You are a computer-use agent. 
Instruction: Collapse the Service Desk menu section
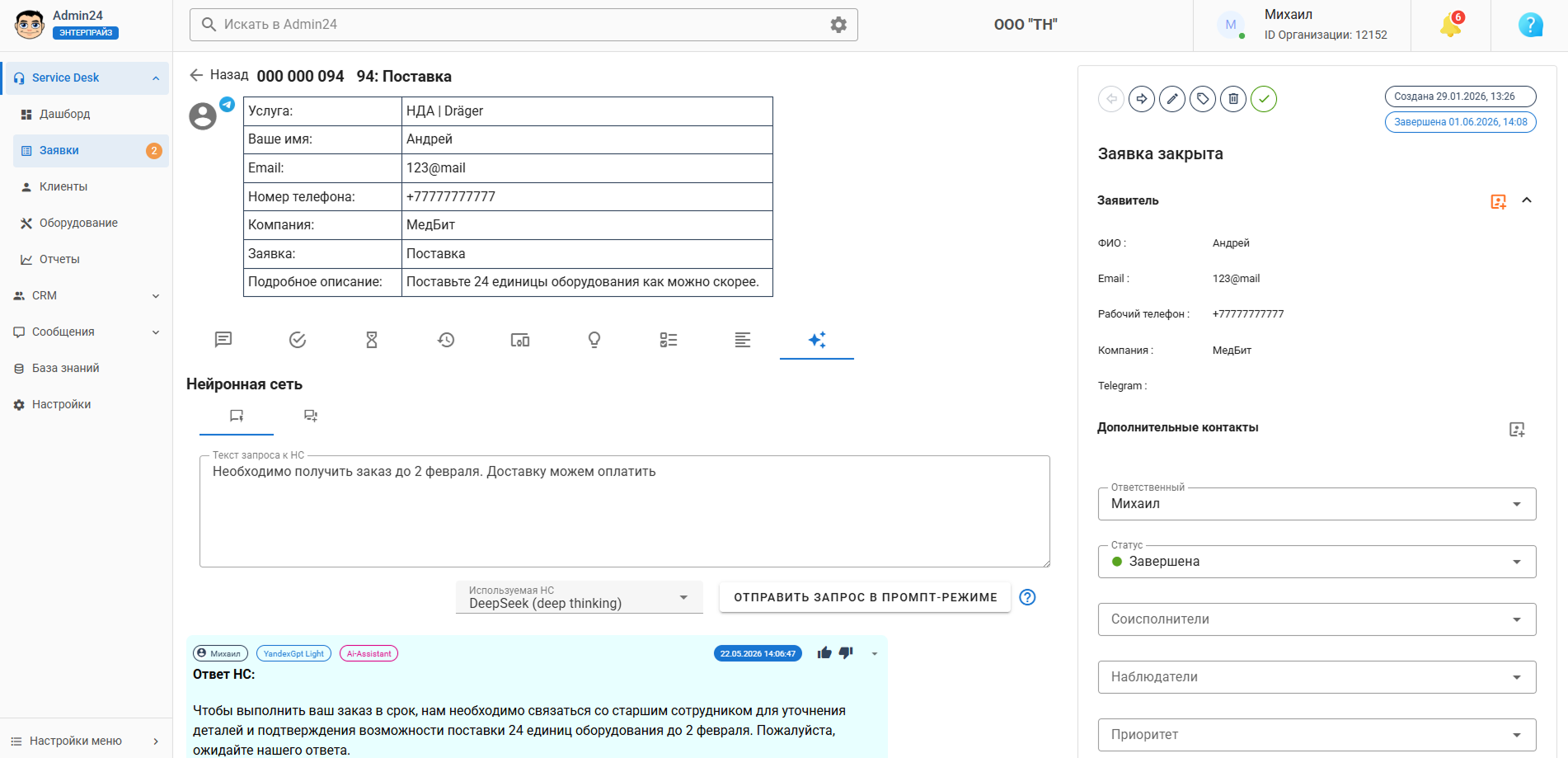tap(156, 78)
